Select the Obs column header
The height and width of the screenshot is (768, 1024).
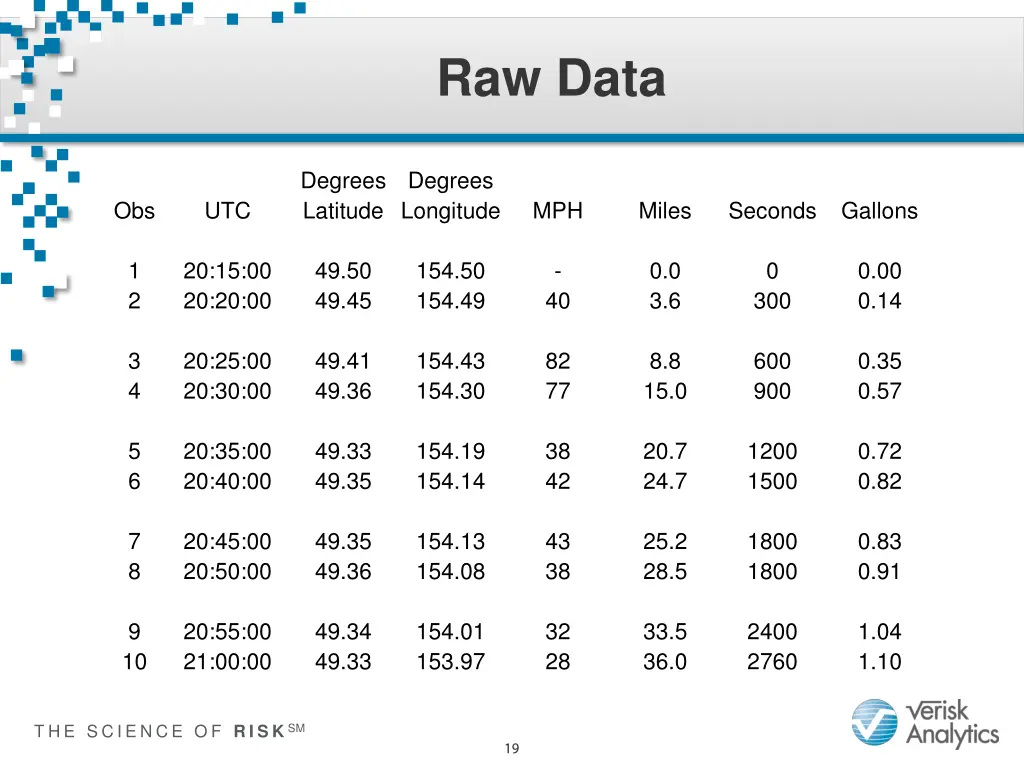134,211
